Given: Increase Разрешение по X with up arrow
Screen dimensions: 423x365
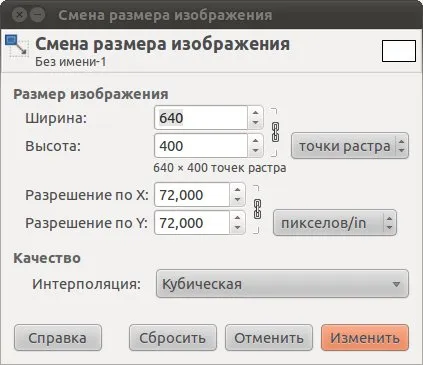Looking at the screenshot, I should [x=237, y=190].
